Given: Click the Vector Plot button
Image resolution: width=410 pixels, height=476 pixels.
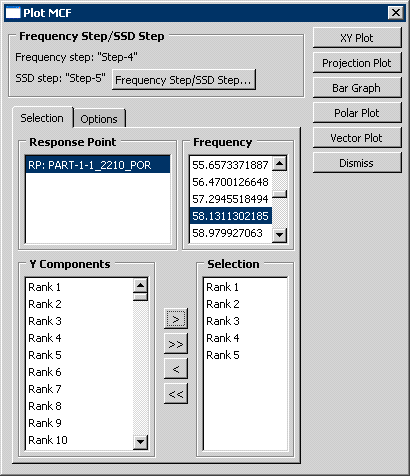Looking at the screenshot, I should (x=357, y=138).
